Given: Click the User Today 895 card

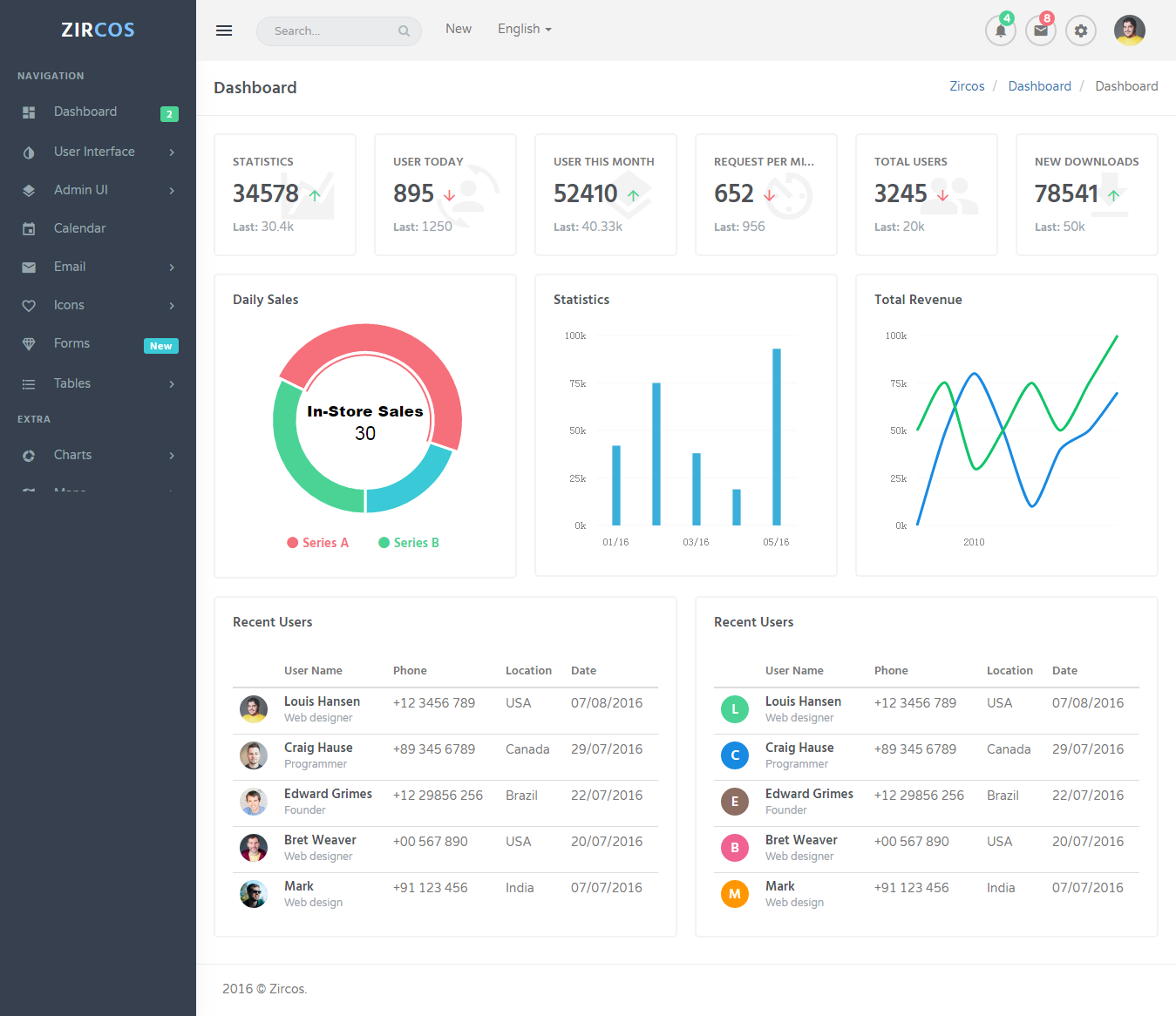Looking at the screenshot, I should (x=445, y=194).
